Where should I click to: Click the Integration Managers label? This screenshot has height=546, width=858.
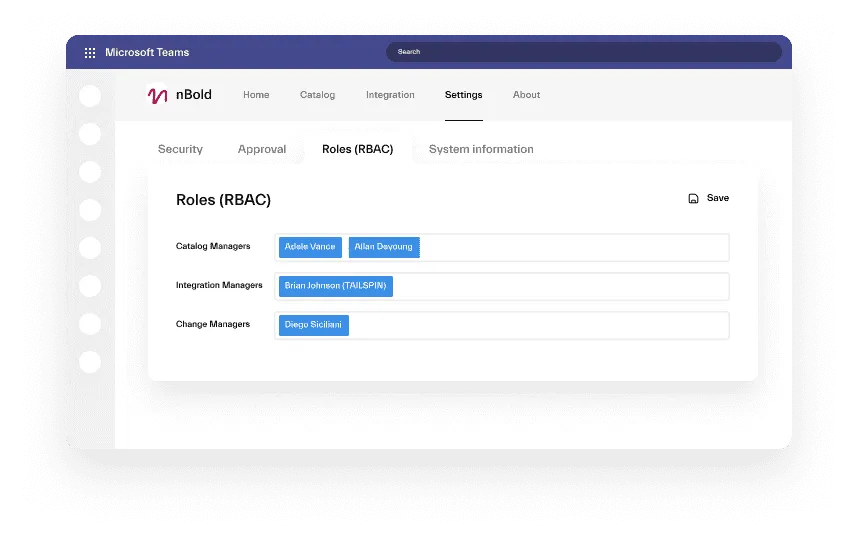[x=219, y=285]
